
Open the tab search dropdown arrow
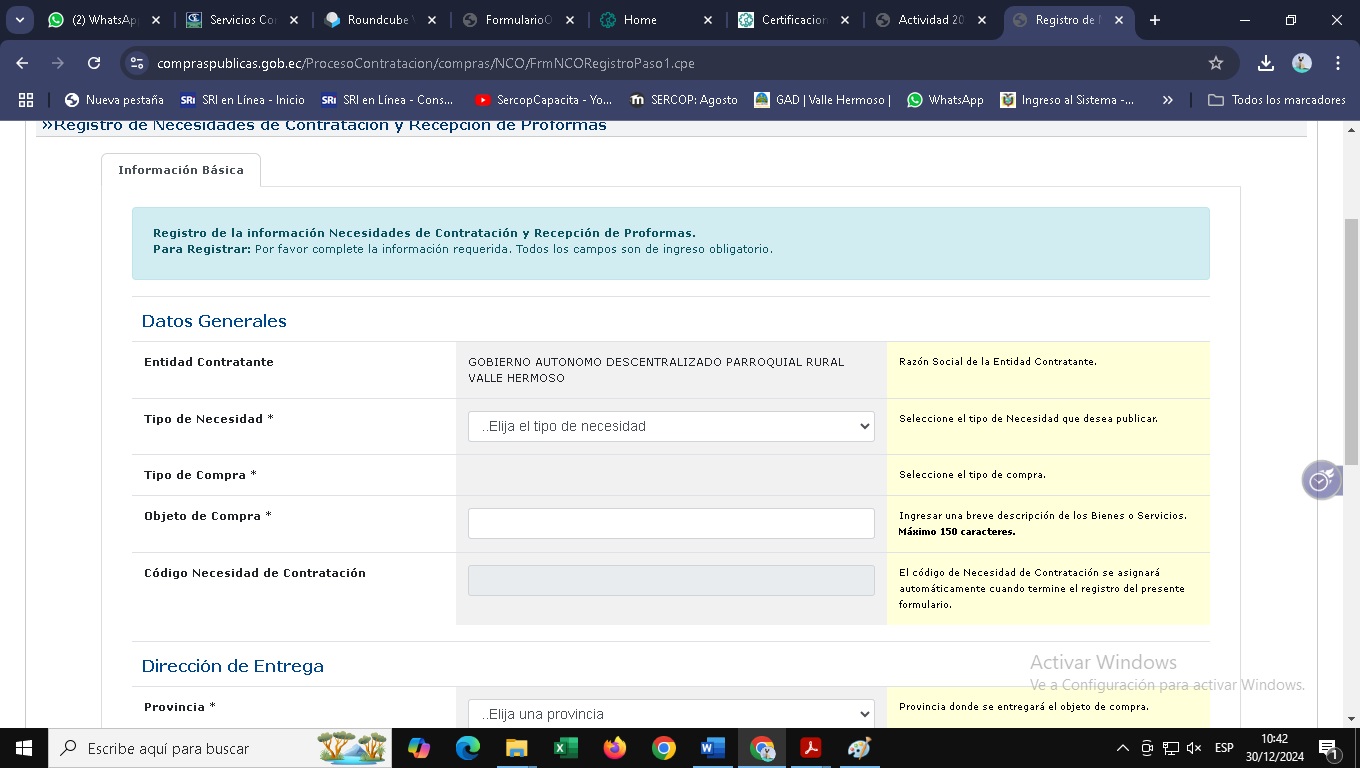click(x=19, y=20)
